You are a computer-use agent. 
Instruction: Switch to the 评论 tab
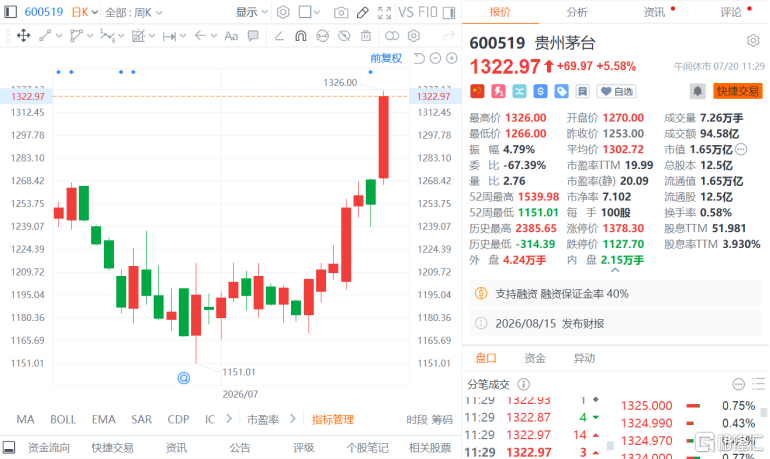point(731,12)
